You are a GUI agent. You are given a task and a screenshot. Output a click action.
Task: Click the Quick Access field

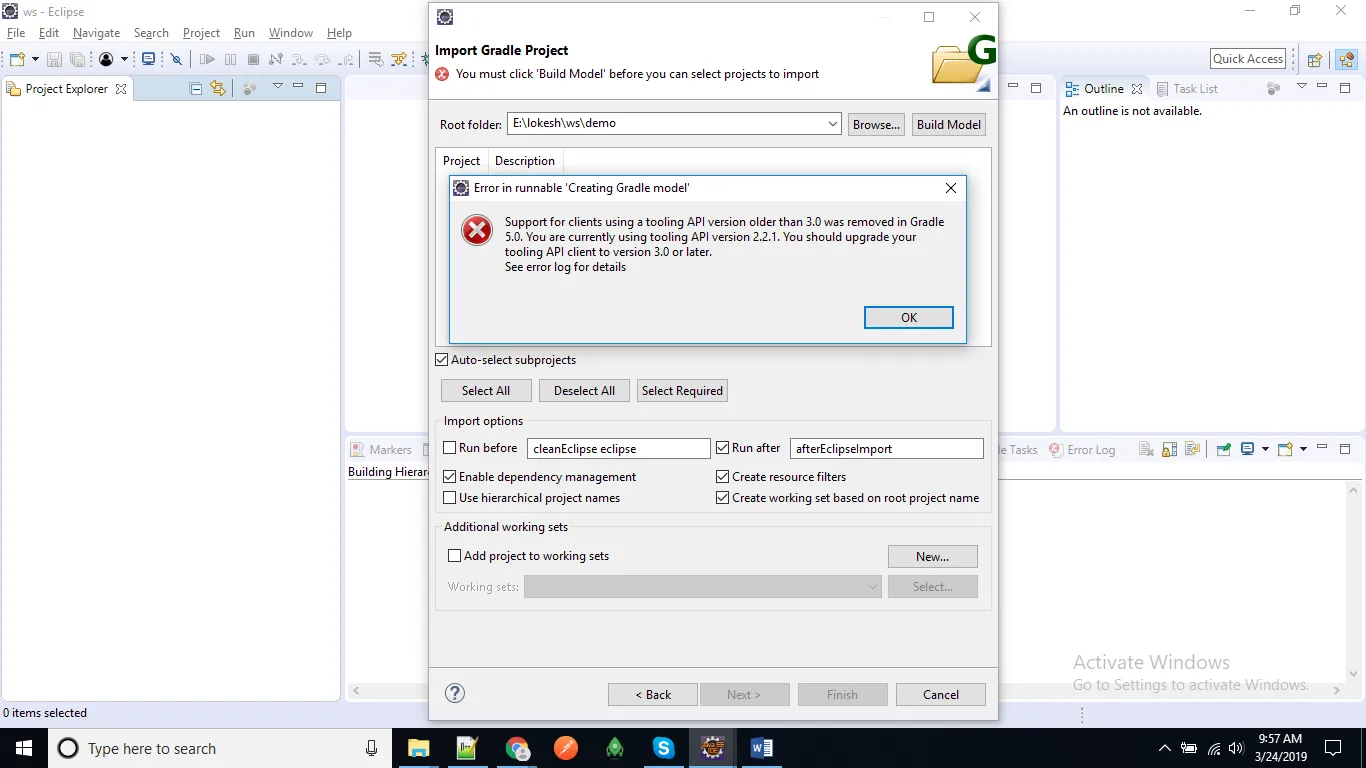point(1248,59)
